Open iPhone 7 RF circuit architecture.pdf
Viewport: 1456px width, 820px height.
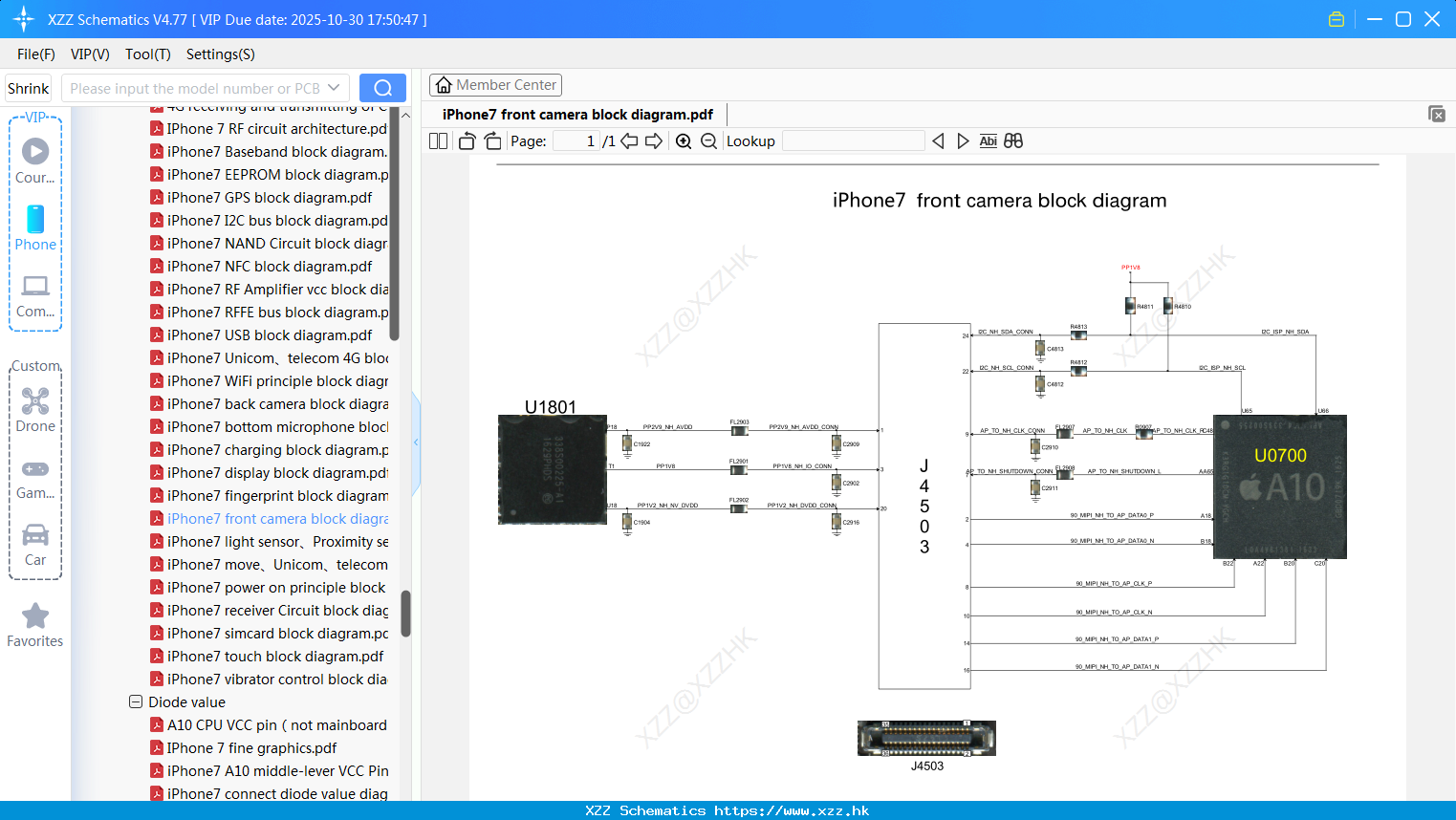click(269, 129)
